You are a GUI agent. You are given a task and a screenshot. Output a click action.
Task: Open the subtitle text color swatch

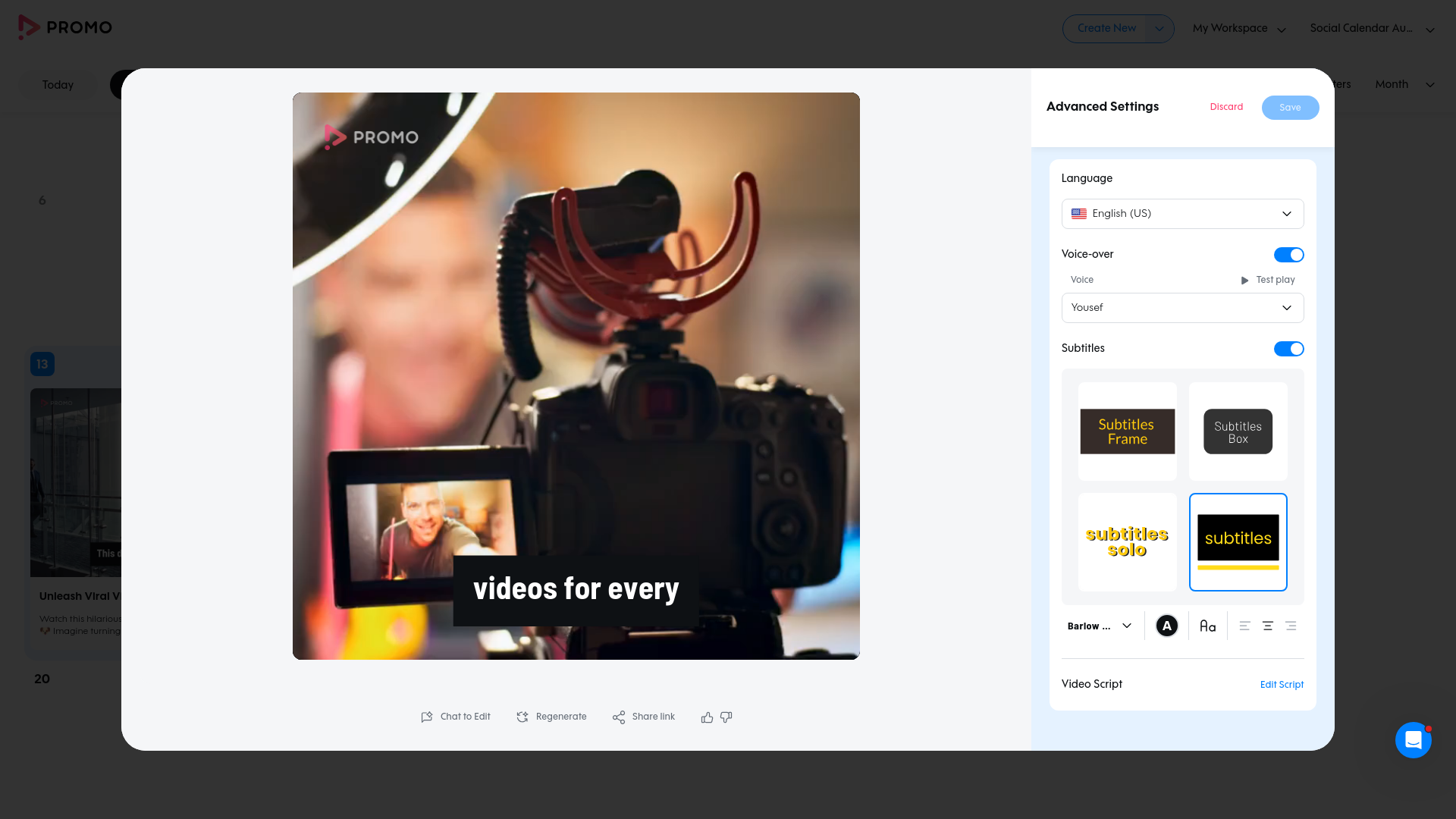coord(1167,626)
